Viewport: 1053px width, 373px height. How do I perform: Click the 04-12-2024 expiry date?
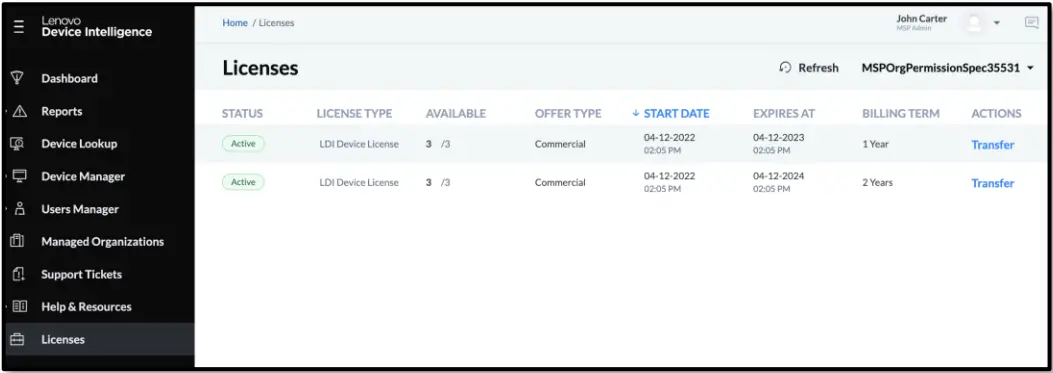(x=778, y=176)
